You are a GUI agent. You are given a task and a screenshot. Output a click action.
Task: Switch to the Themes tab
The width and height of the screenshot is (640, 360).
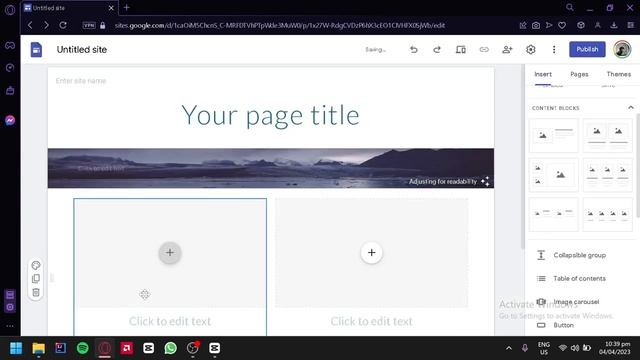pos(618,74)
